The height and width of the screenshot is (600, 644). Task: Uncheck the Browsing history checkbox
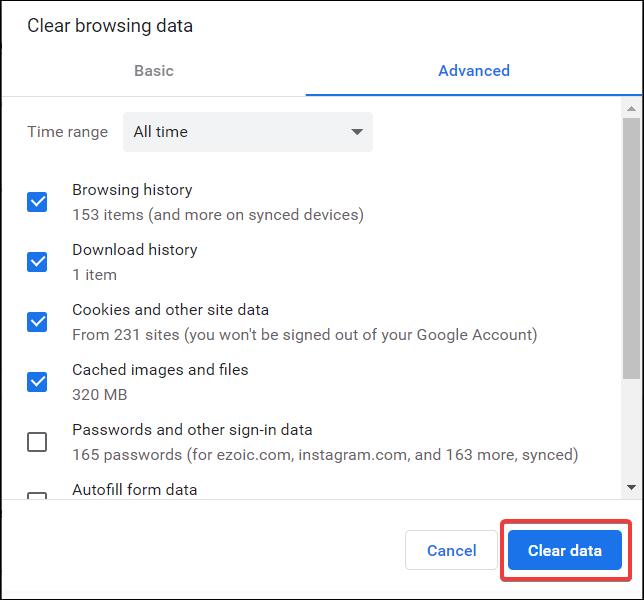click(x=37, y=202)
